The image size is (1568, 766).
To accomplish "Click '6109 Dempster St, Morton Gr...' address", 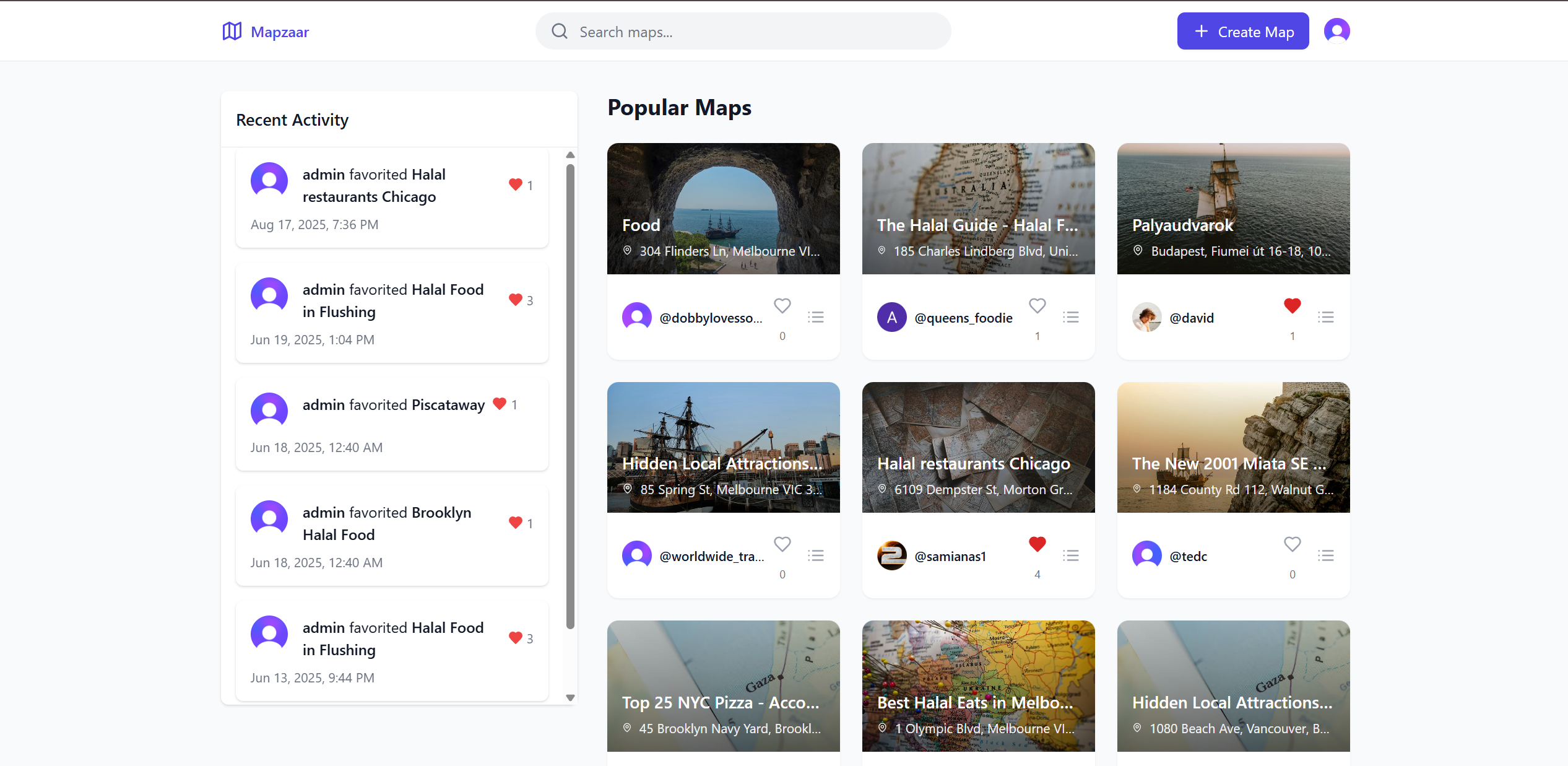I will [984, 489].
